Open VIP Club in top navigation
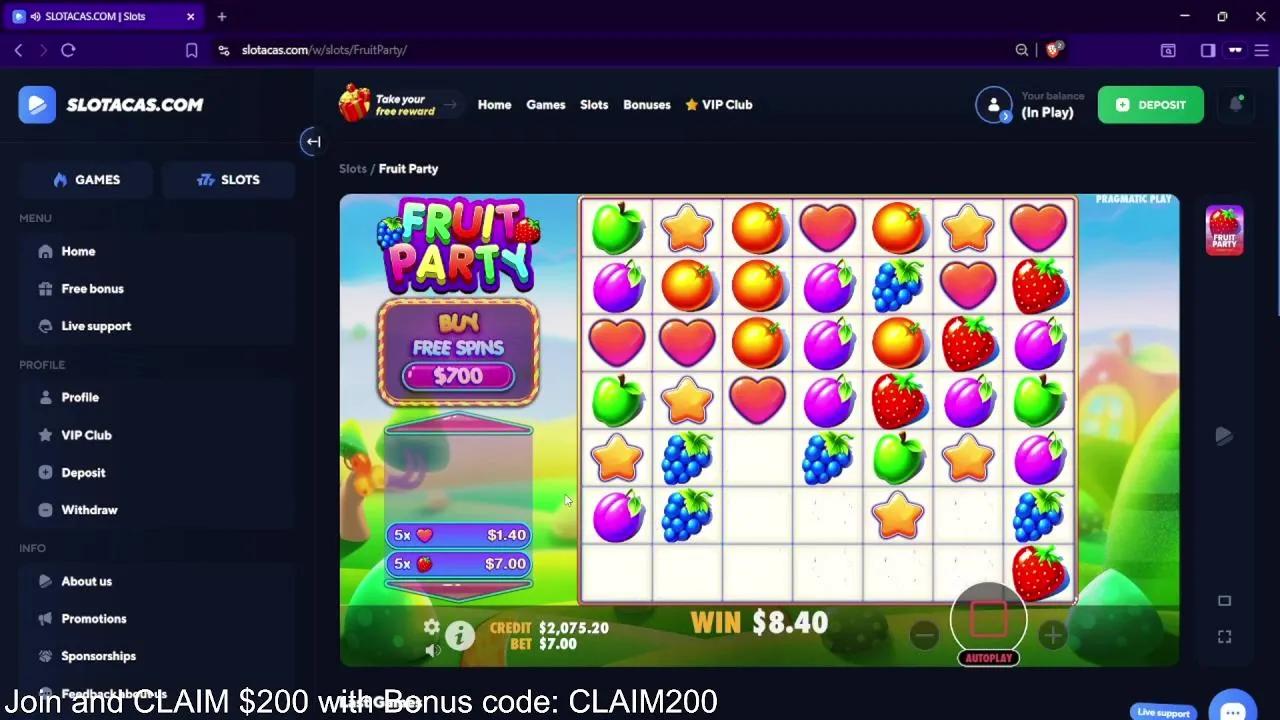The image size is (1280, 720). point(719,105)
